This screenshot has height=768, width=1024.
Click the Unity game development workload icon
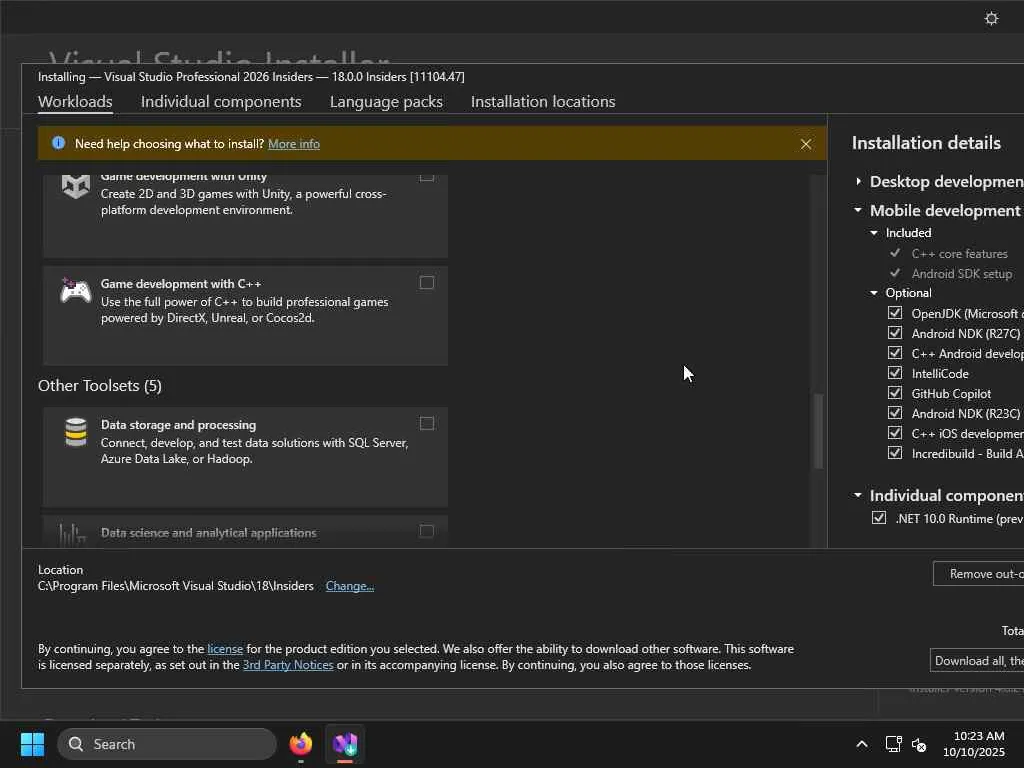(x=76, y=186)
